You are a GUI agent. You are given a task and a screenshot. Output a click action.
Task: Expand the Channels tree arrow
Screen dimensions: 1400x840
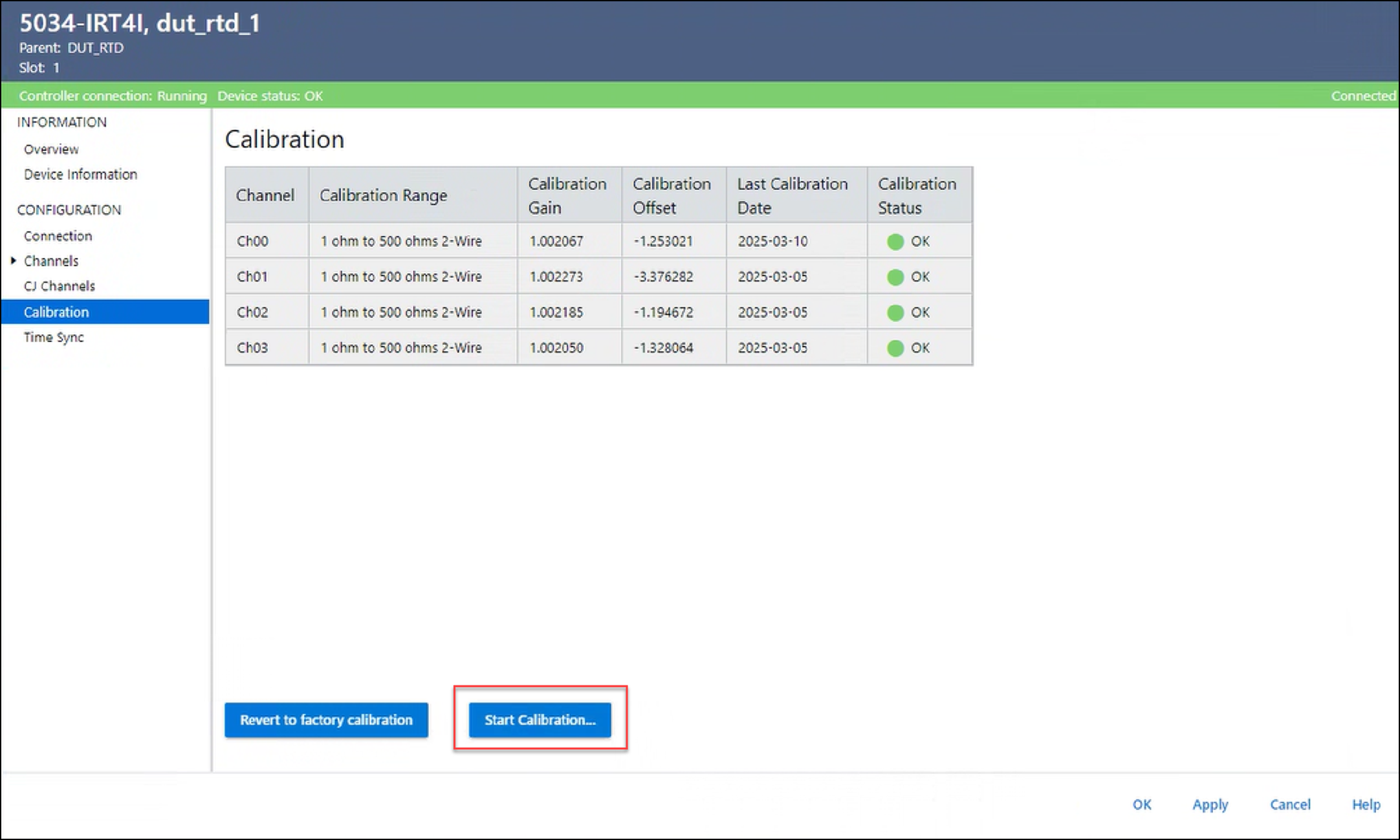tap(13, 261)
